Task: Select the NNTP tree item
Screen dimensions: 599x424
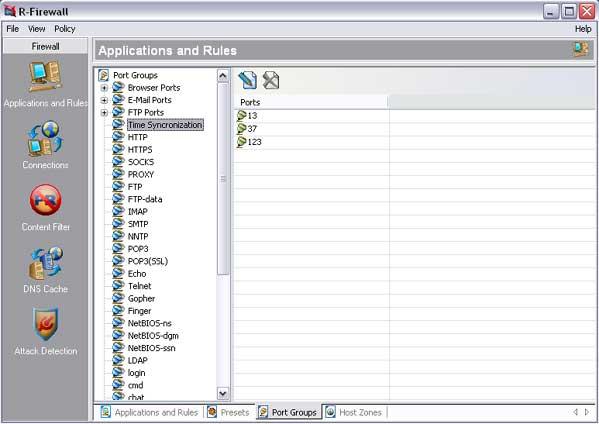Action: pyautogui.click(x=138, y=236)
